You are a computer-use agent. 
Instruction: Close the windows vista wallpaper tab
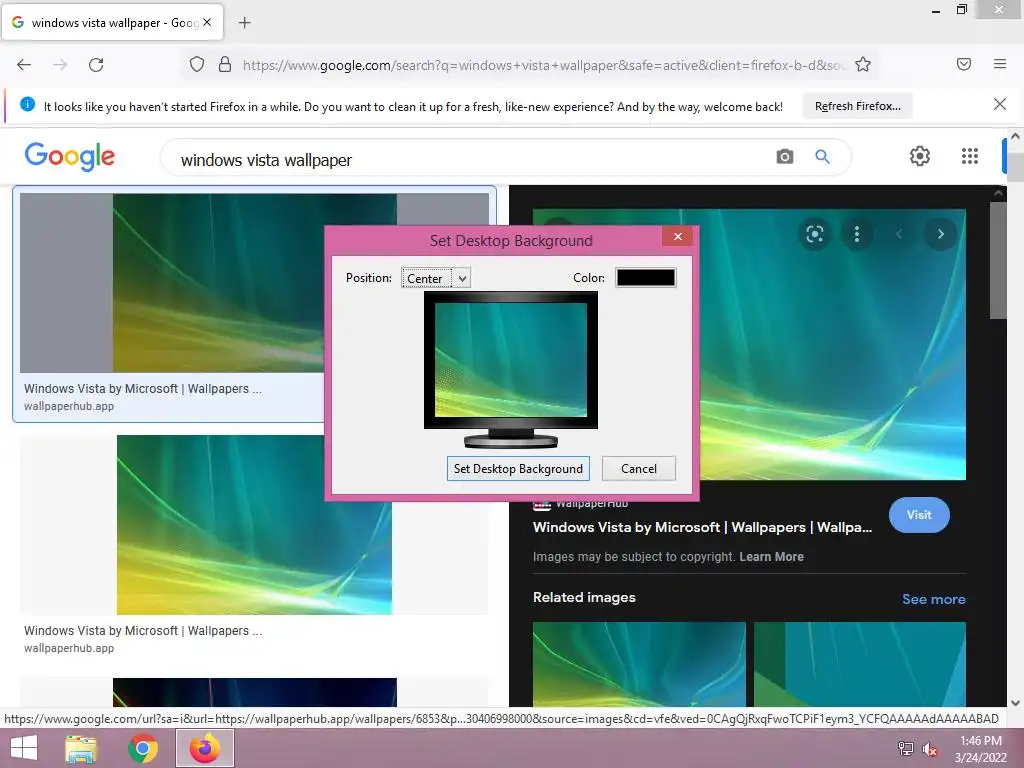tap(207, 22)
